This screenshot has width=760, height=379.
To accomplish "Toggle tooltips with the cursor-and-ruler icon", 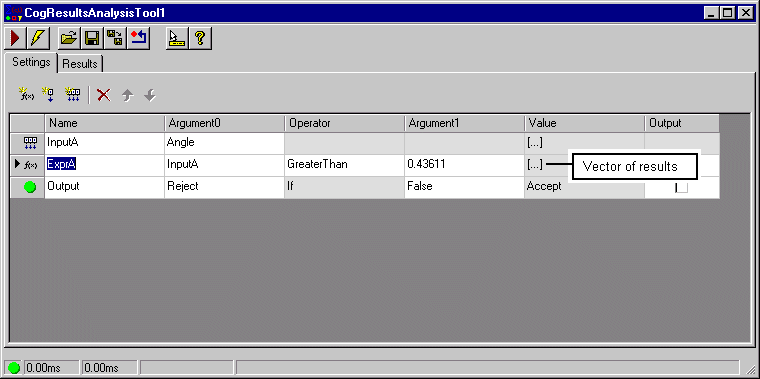I will pyautogui.click(x=176, y=39).
